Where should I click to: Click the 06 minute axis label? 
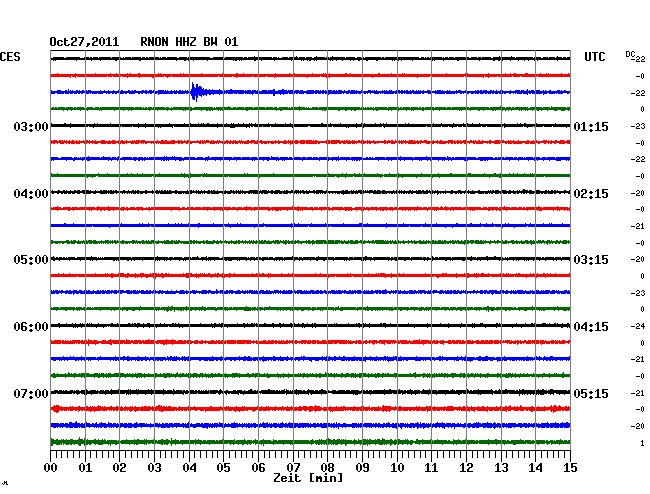point(258,468)
